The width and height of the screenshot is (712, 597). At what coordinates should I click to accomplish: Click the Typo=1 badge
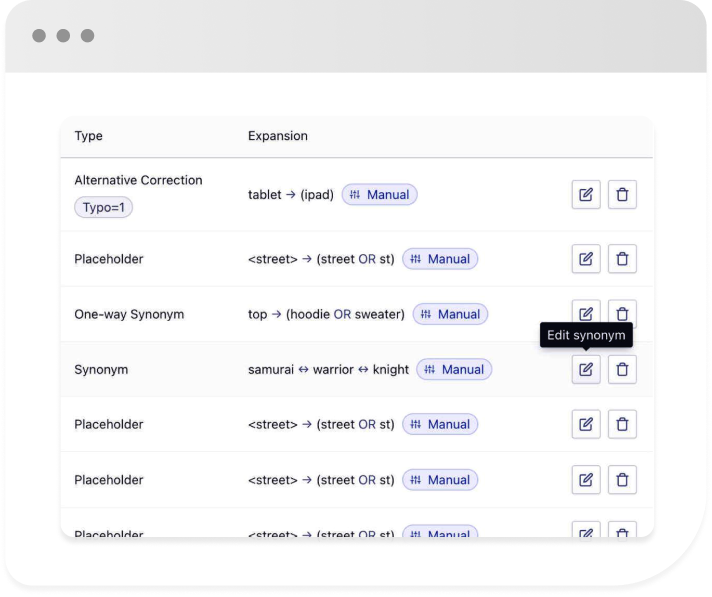pos(104,207)
